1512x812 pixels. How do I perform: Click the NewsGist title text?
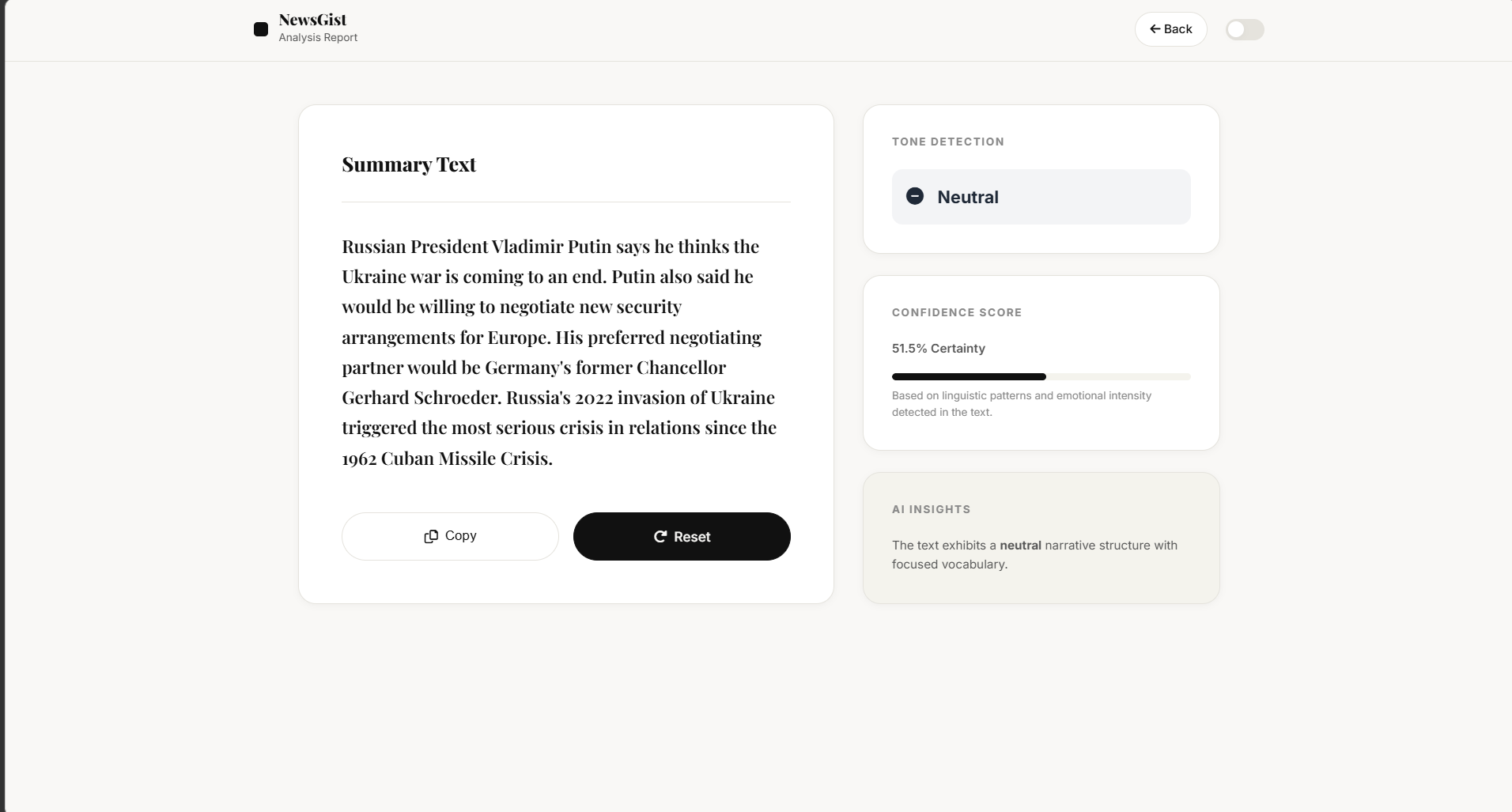click(x=312, y=20)
